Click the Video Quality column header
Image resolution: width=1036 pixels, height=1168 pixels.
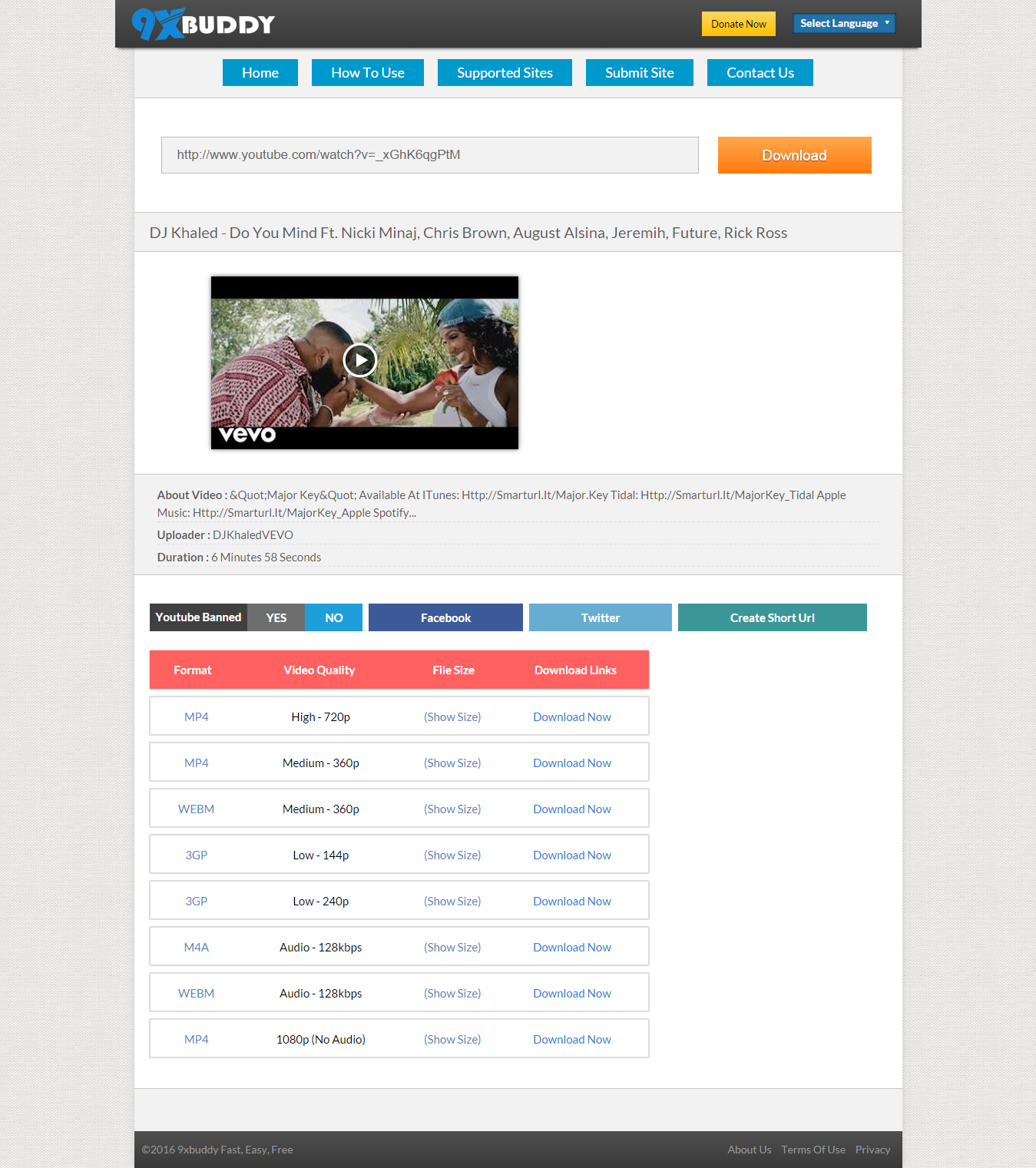click(x=319, y=670)
